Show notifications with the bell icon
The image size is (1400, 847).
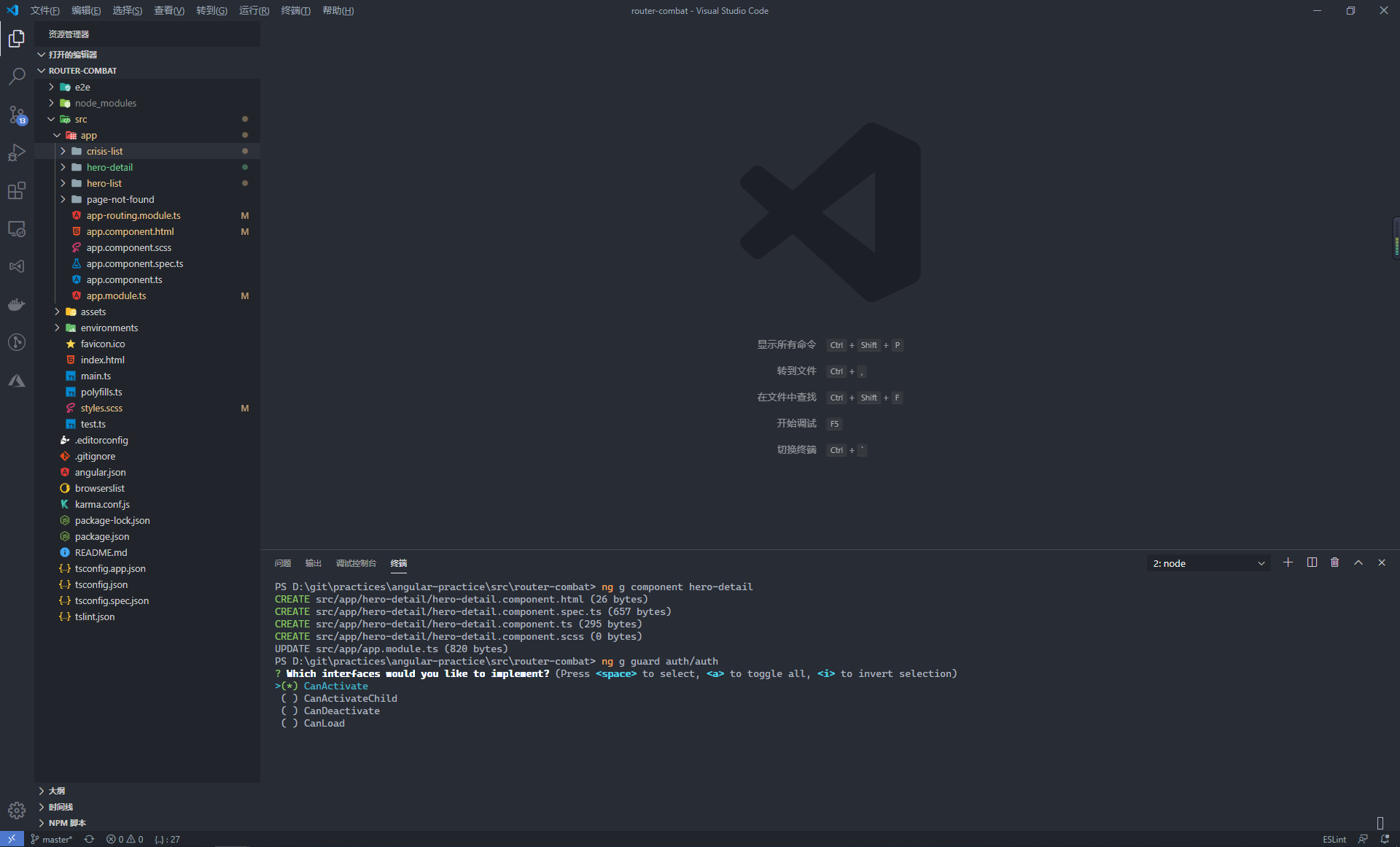coord(1385,839)
